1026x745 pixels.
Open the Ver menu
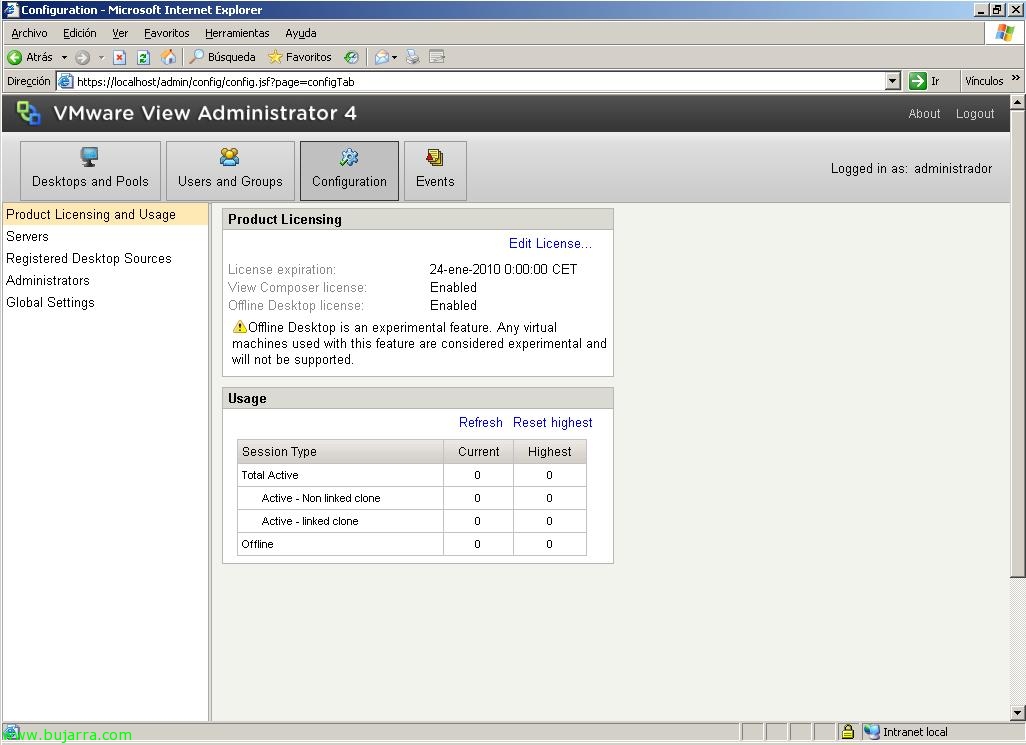(120, 33)
